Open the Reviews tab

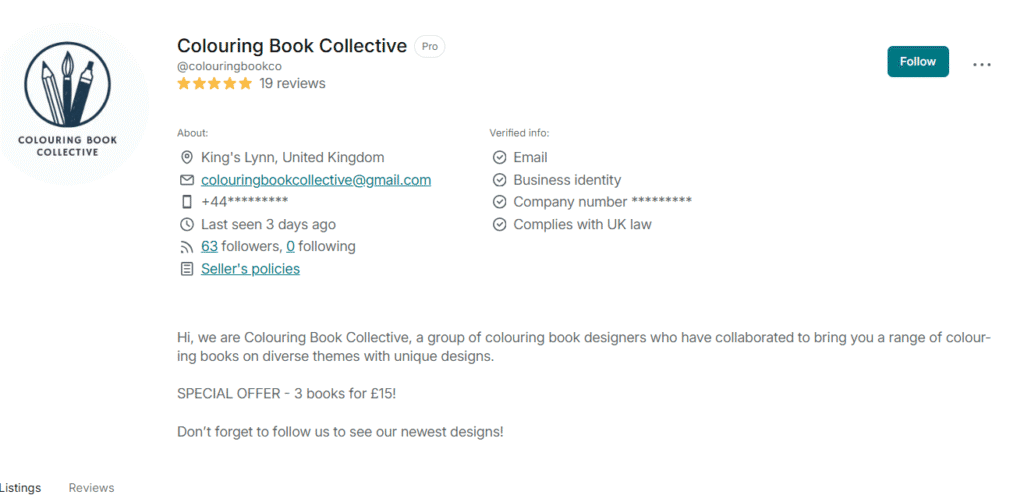(x=91, y=488)
